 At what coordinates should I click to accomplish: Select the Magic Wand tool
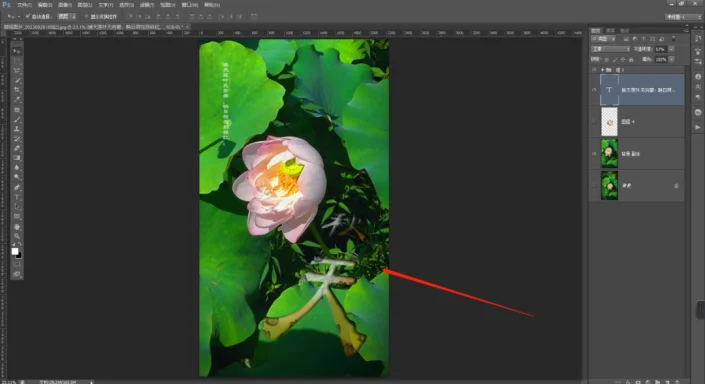click(x=17, y=80)
